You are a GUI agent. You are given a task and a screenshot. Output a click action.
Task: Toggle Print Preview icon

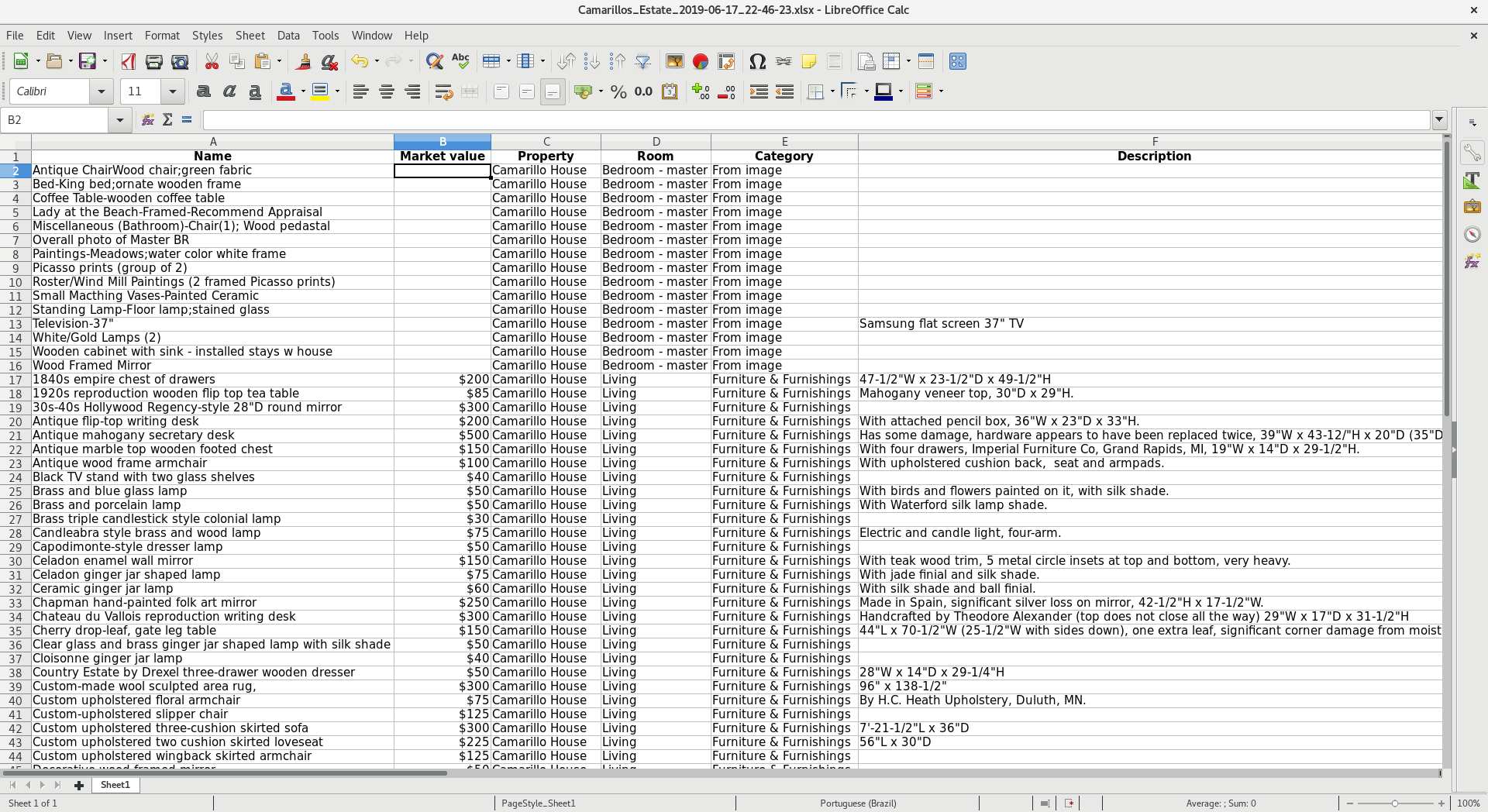click(180, 61)
